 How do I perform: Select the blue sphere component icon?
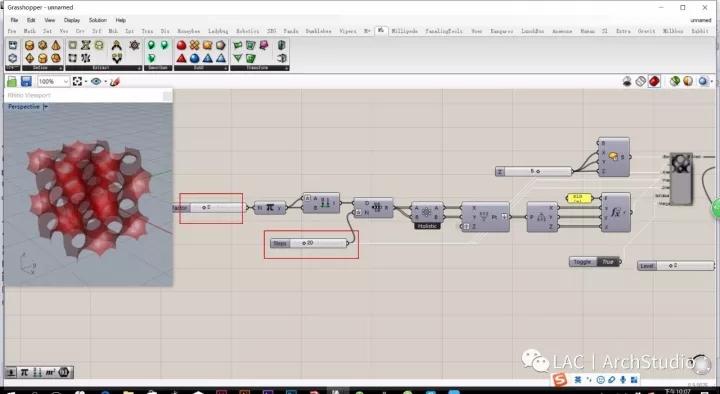[x=195, y=58]
